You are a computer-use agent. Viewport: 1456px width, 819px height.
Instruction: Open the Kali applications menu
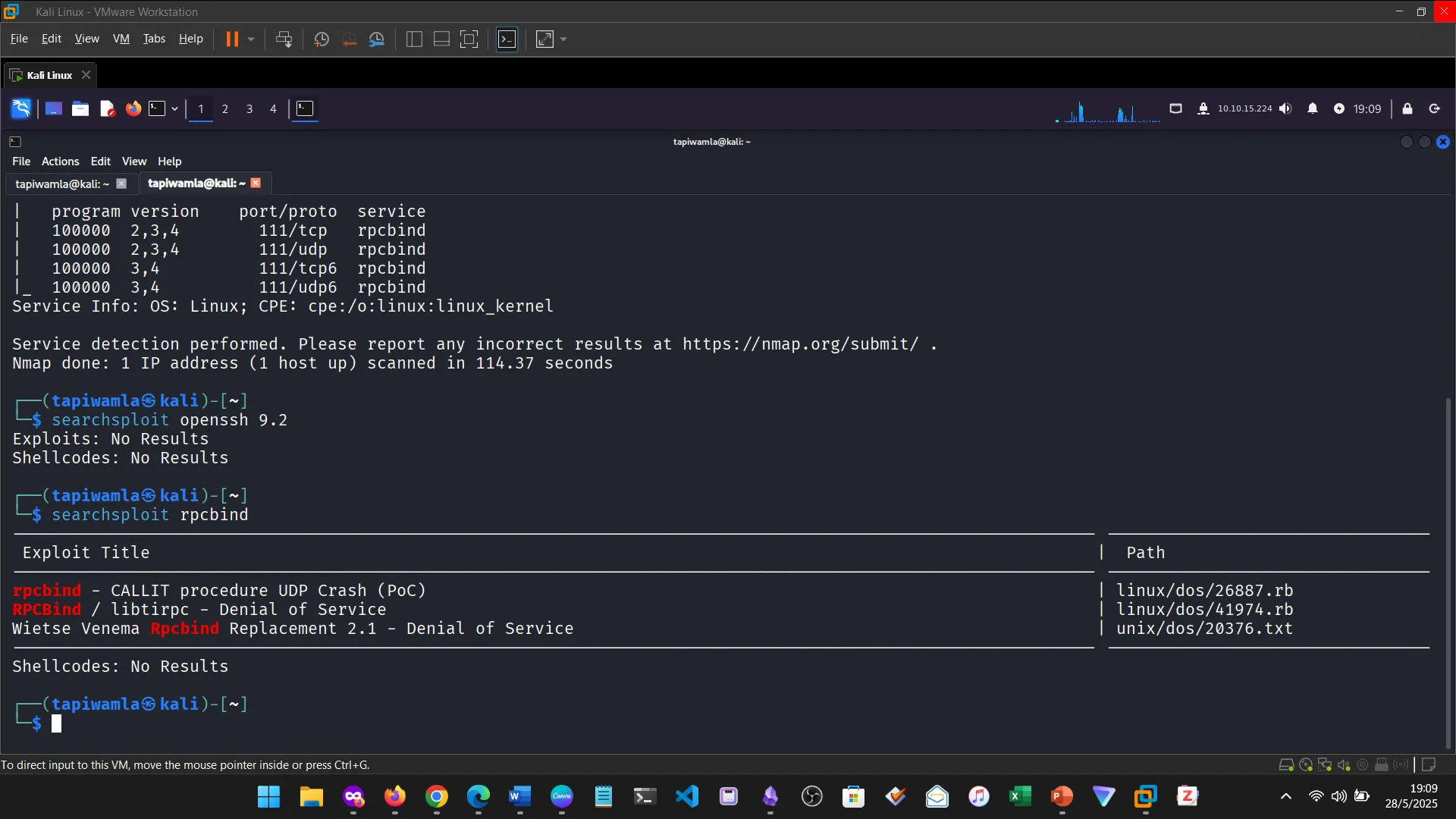click(x=20, y=108)
